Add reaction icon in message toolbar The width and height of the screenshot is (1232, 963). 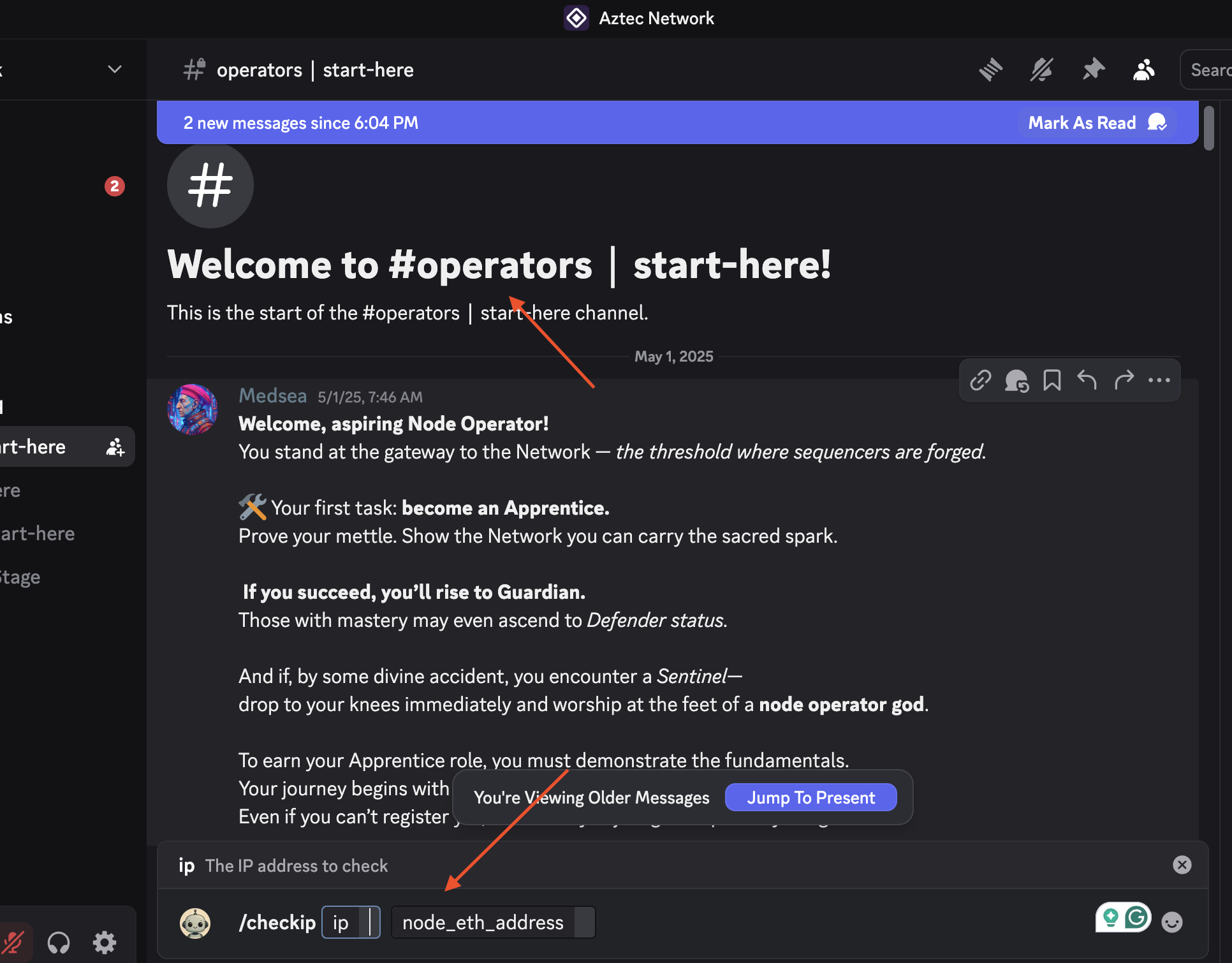(x=1016, y=381)
